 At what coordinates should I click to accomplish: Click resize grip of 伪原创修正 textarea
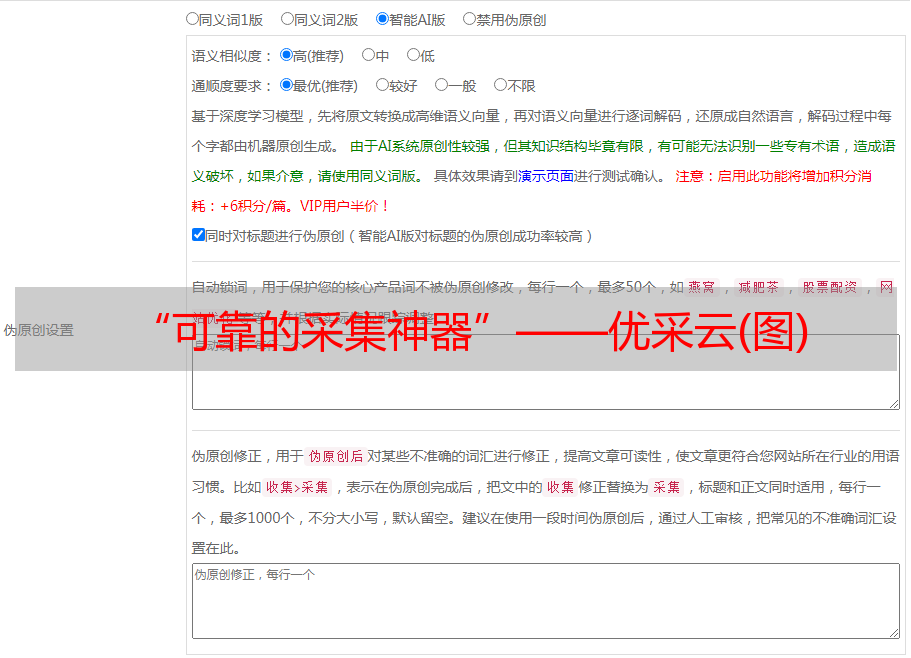click(894, 632)
